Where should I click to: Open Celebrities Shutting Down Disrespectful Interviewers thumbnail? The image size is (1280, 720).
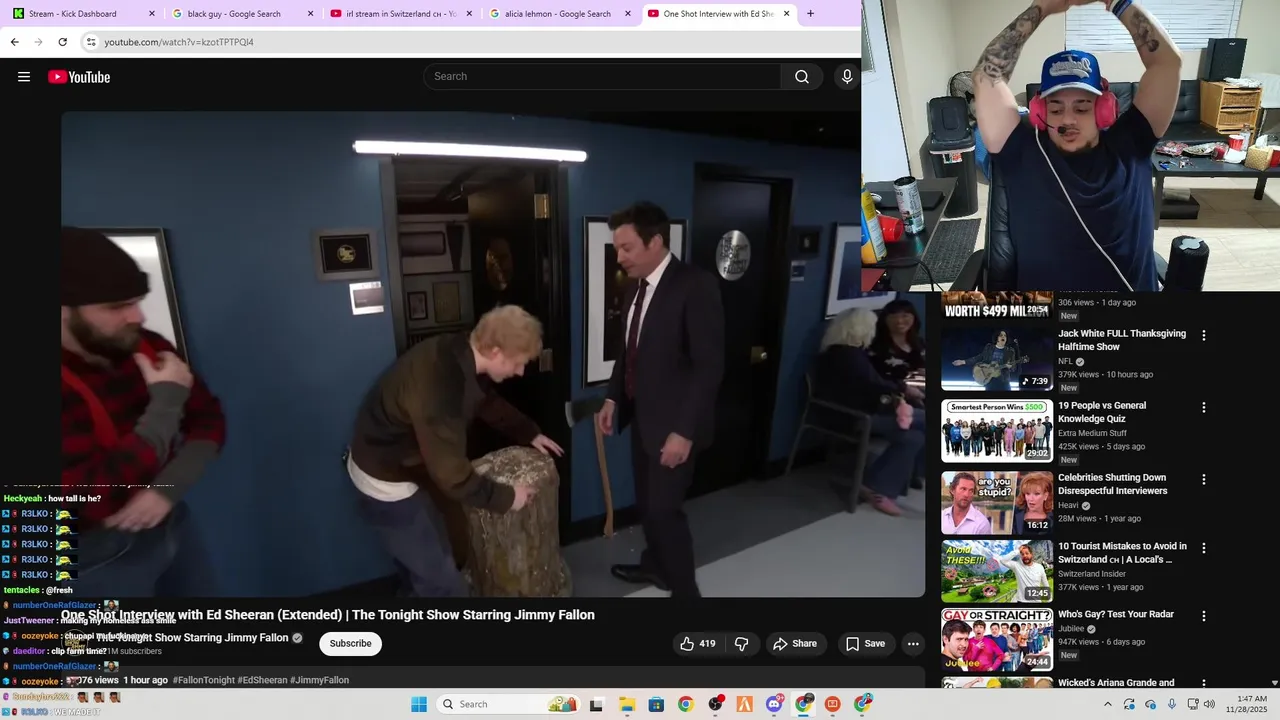click(x=997, y=503)
